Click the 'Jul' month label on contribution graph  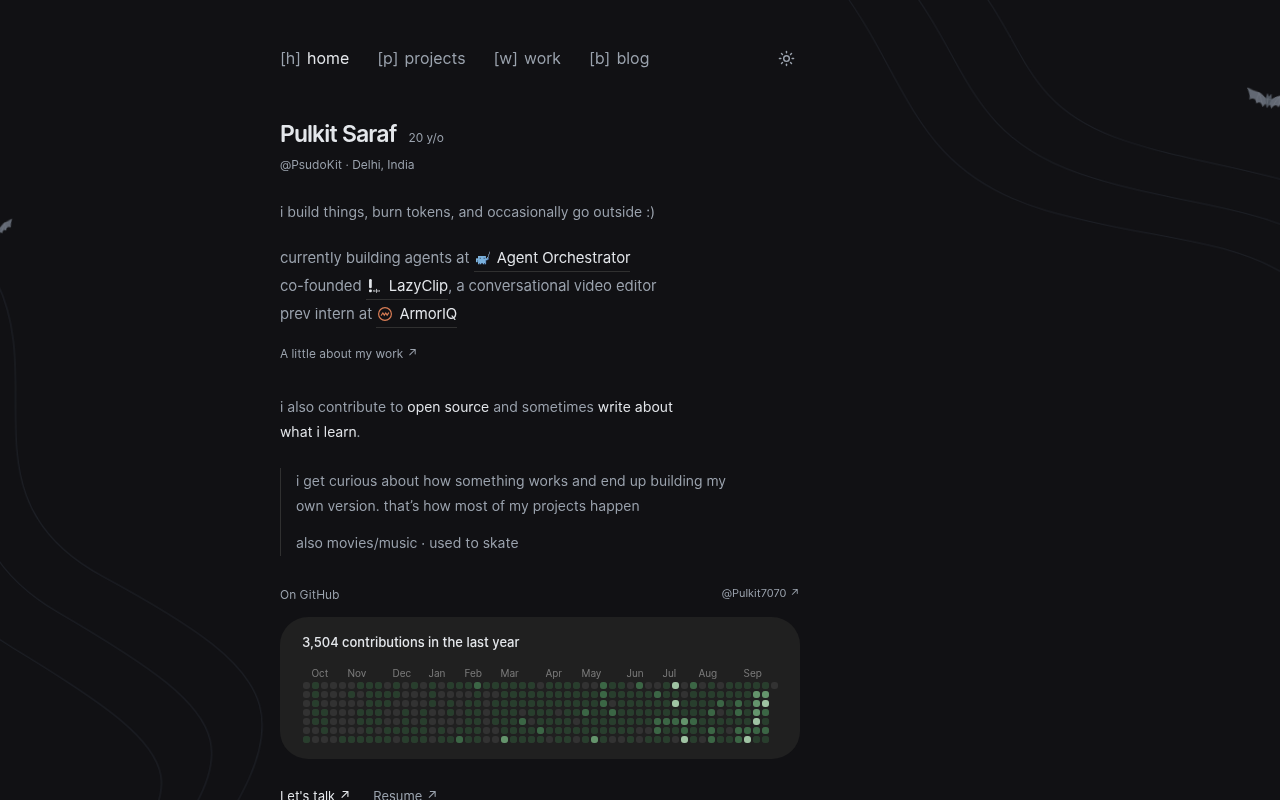[669, 673]
